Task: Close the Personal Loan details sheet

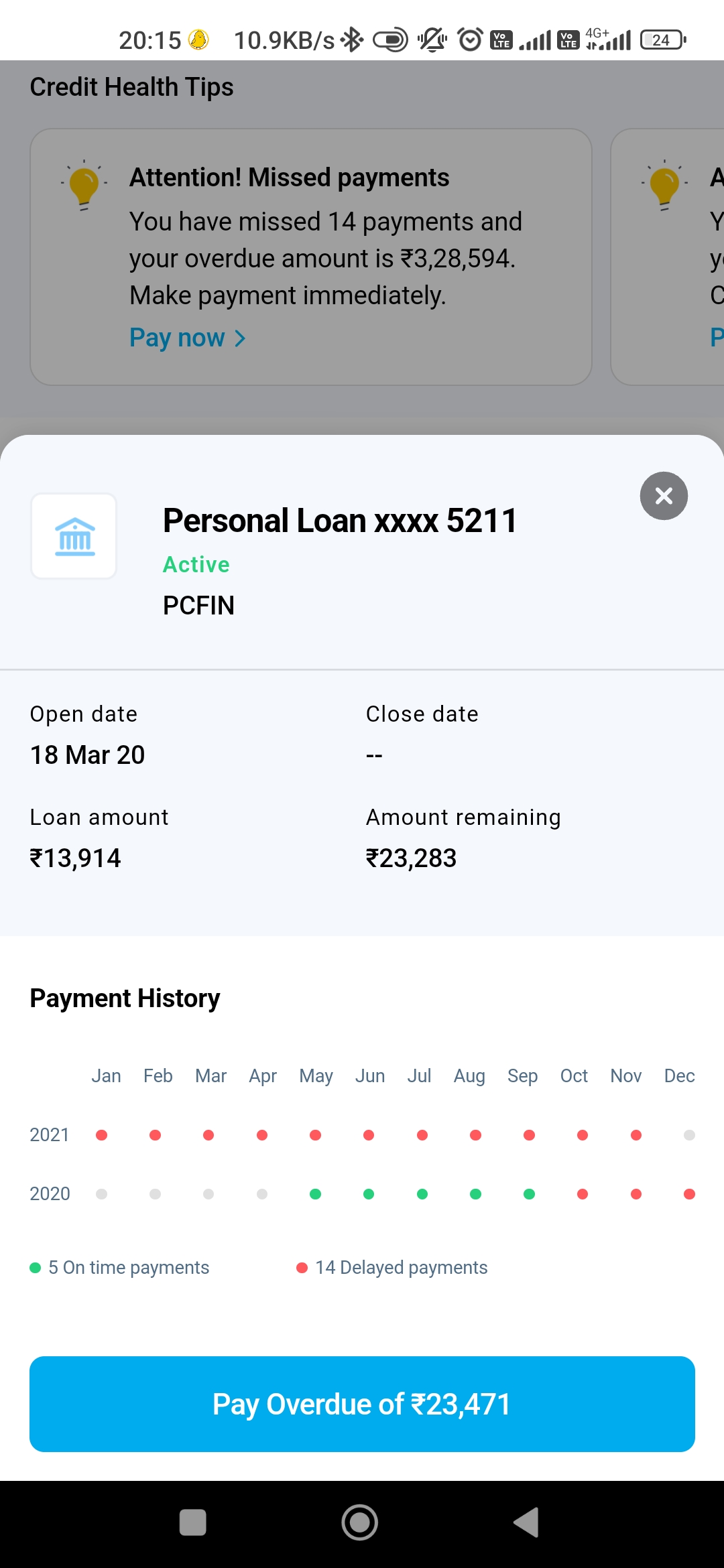Action: click(x=664, y=496)
